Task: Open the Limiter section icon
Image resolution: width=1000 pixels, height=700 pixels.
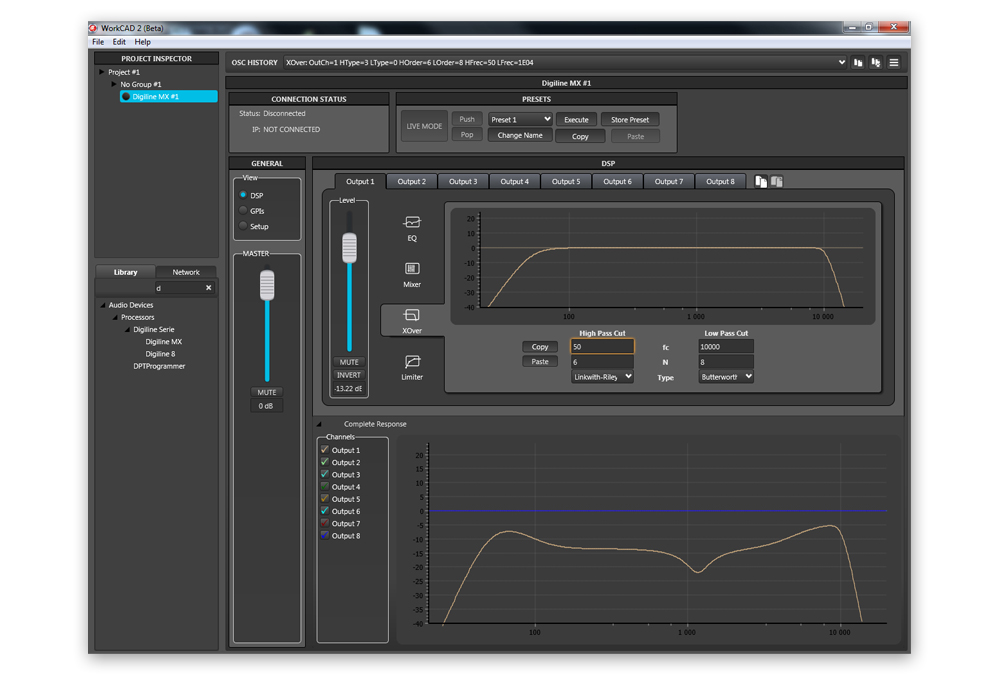Action: click(x=412, y=362)
